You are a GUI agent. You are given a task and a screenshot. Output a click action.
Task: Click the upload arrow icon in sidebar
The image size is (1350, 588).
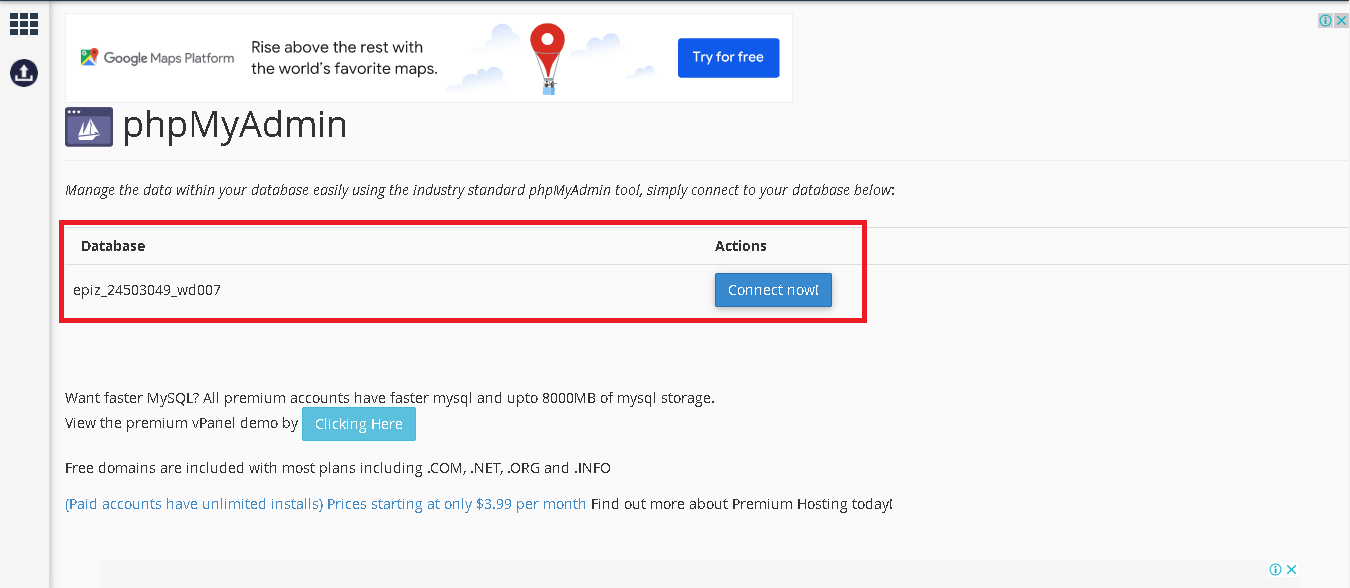click(x=24, y=72)
